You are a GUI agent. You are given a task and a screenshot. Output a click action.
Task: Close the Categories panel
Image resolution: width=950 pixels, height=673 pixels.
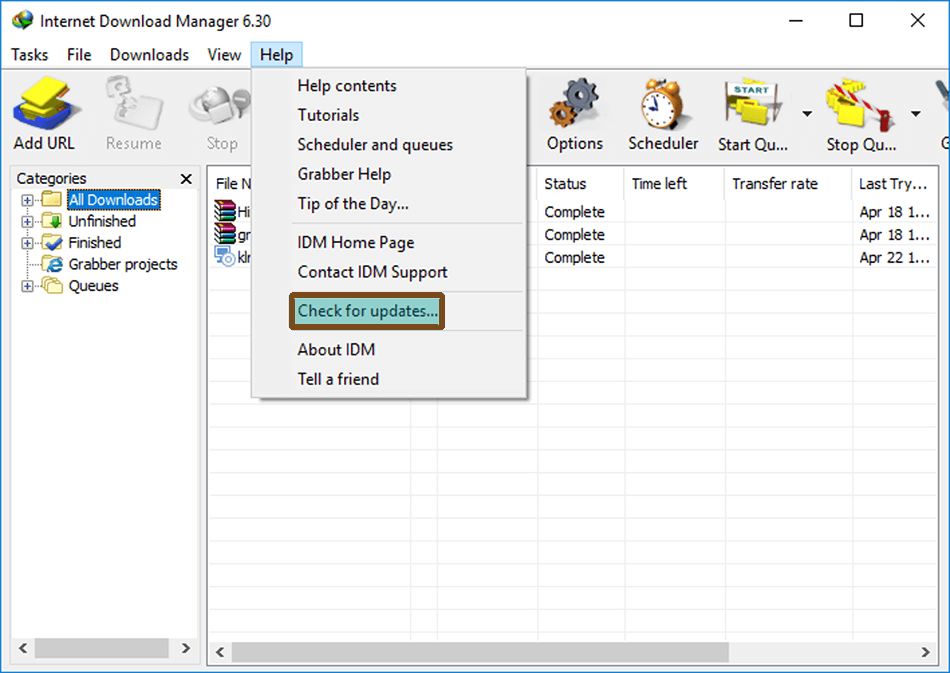[185, 178]
